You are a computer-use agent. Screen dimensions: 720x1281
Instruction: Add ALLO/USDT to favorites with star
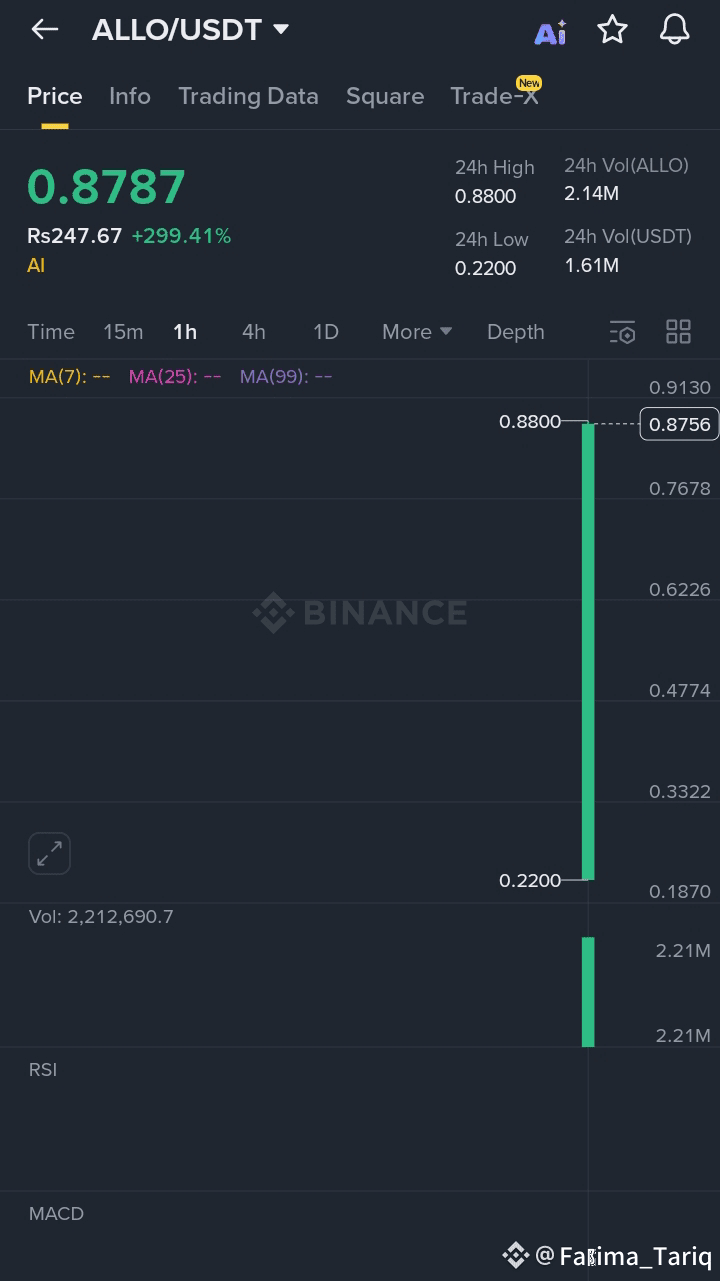point(612,30)
